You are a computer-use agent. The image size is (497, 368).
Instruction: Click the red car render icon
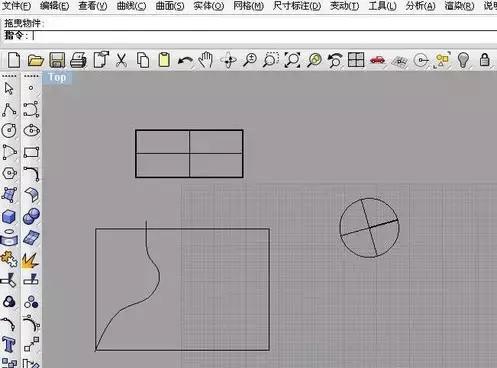(x=377, y=60)
